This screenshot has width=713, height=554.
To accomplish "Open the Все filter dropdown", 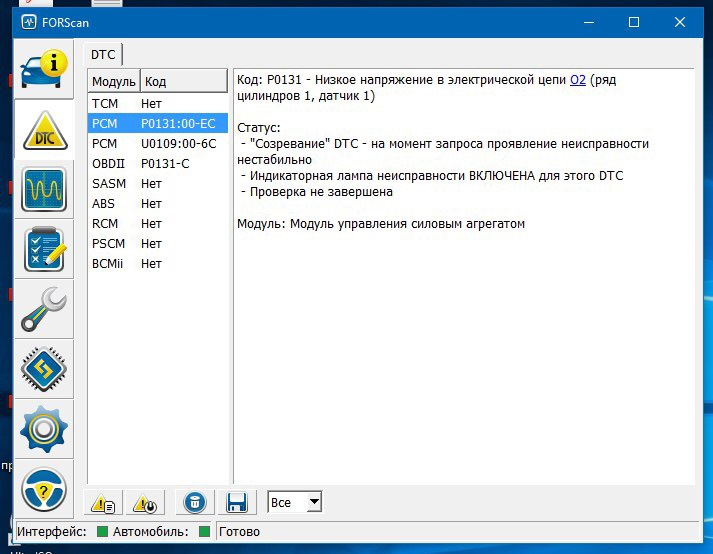I will tap(295, 502).
